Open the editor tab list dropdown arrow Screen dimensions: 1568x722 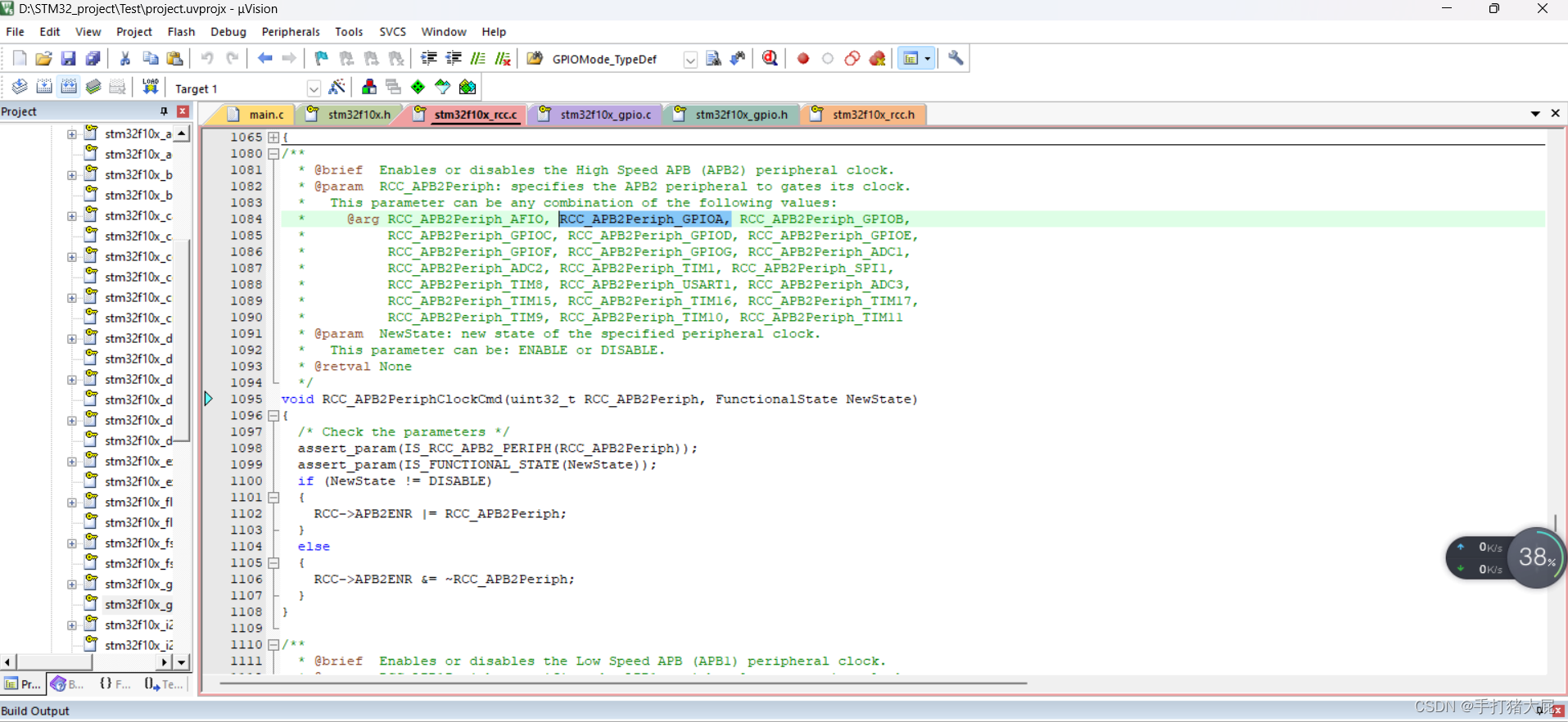(x=1535, y=114)
